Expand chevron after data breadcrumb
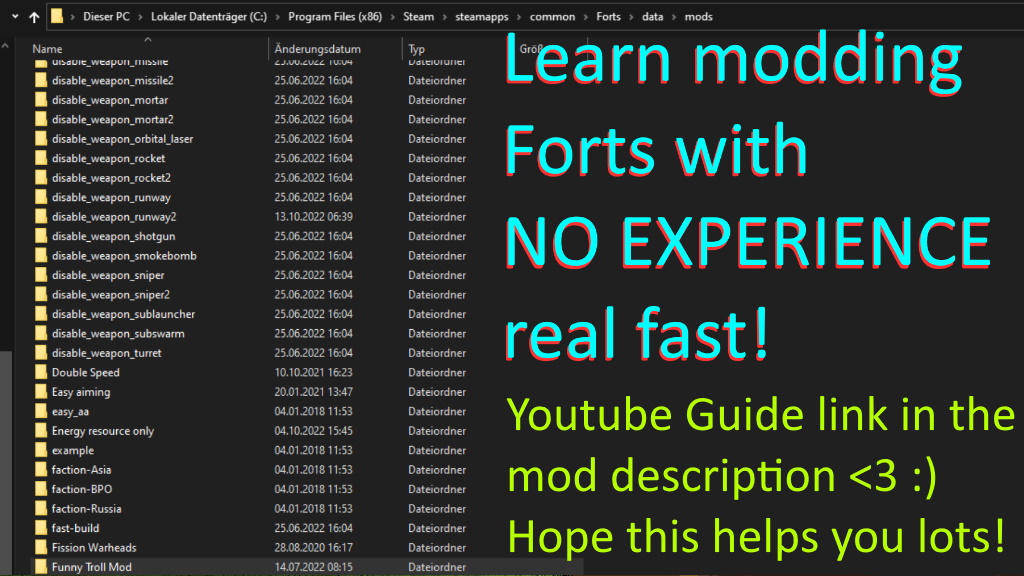1024x576 pixels. tap(674, 17)
